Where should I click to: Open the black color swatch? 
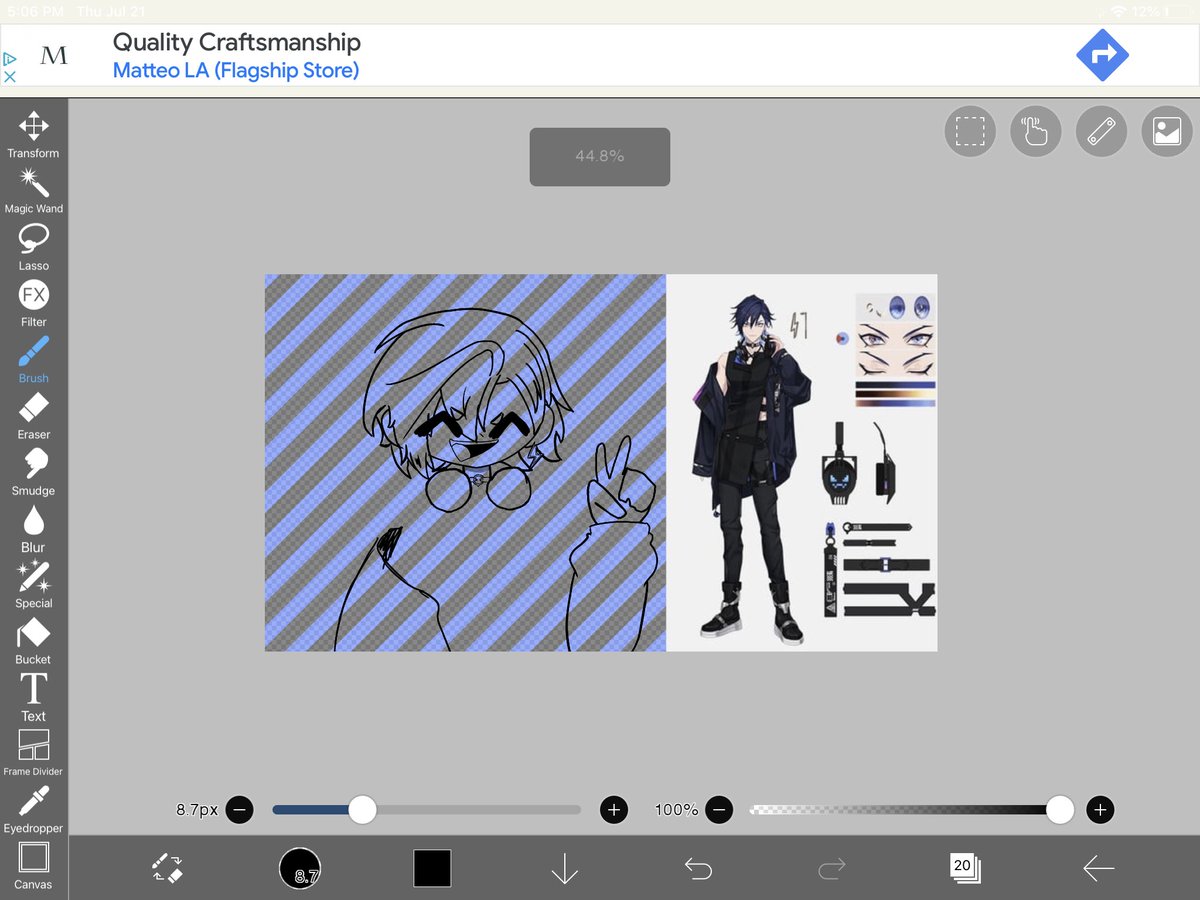(432, 868)
